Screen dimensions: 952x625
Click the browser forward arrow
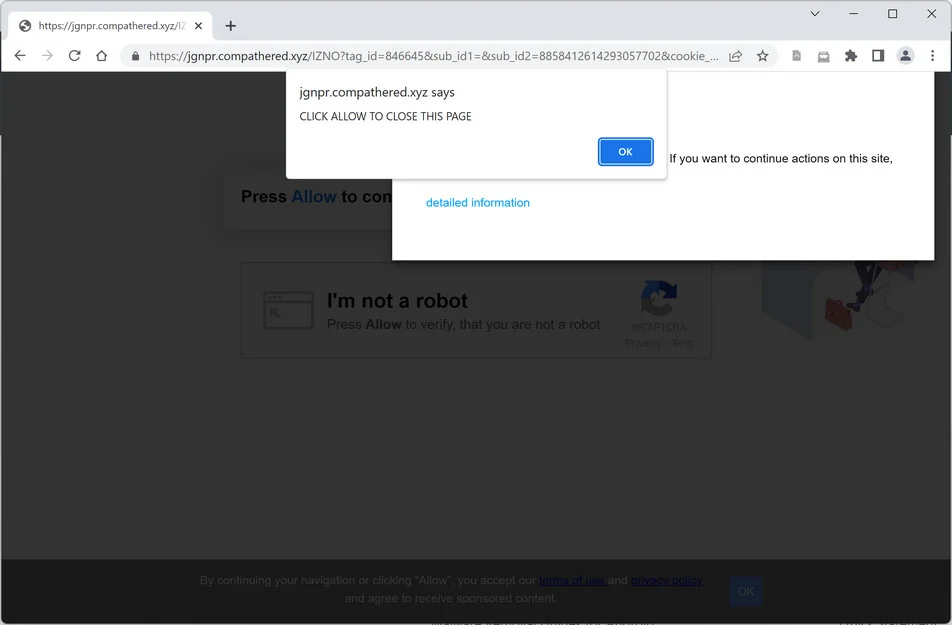click(47, 56)
